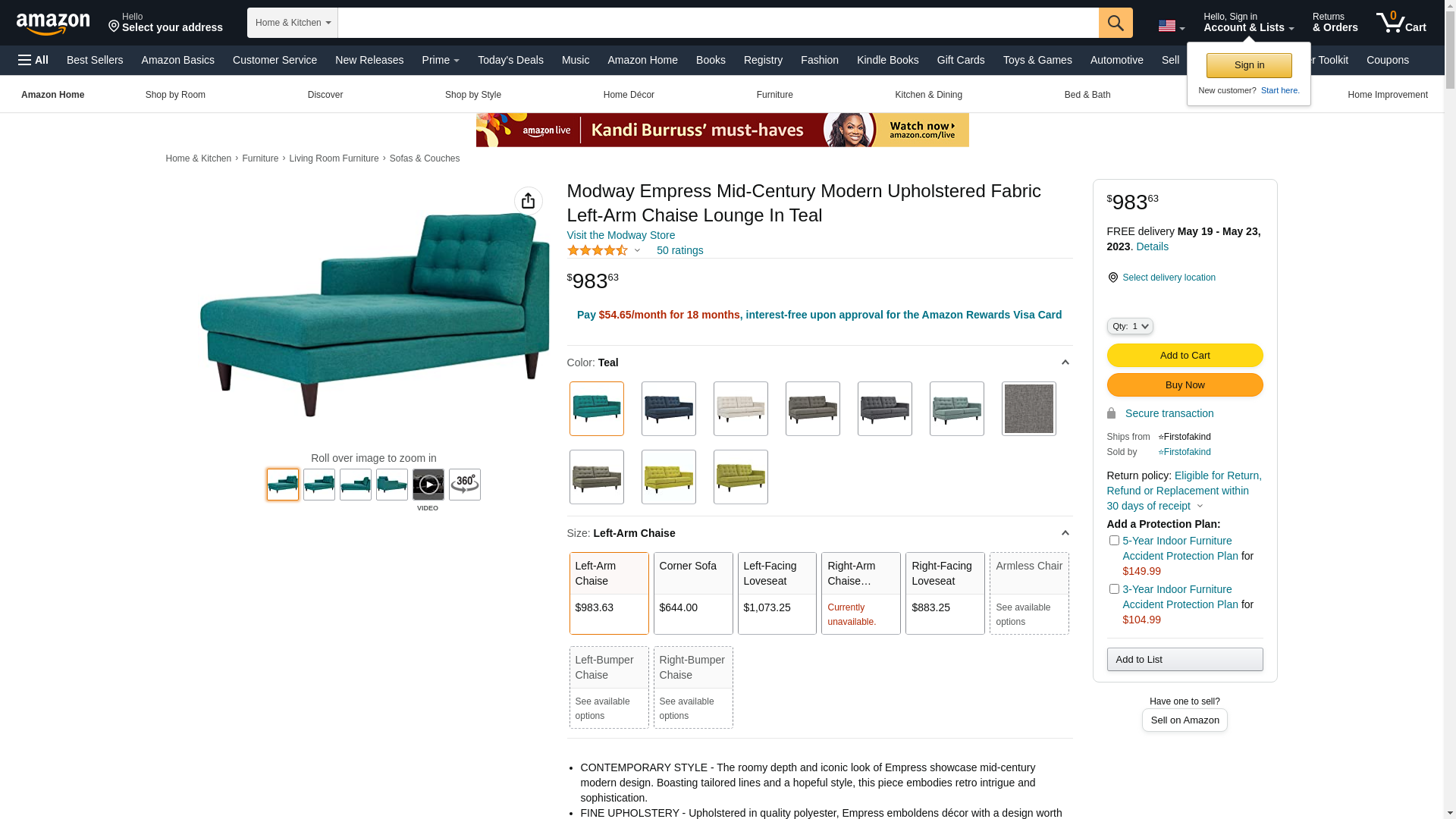Image resolution: width=1456 pixels, height=819 pixels.
Task: Open the 360 degree view icon
Action: pos(465,485)
